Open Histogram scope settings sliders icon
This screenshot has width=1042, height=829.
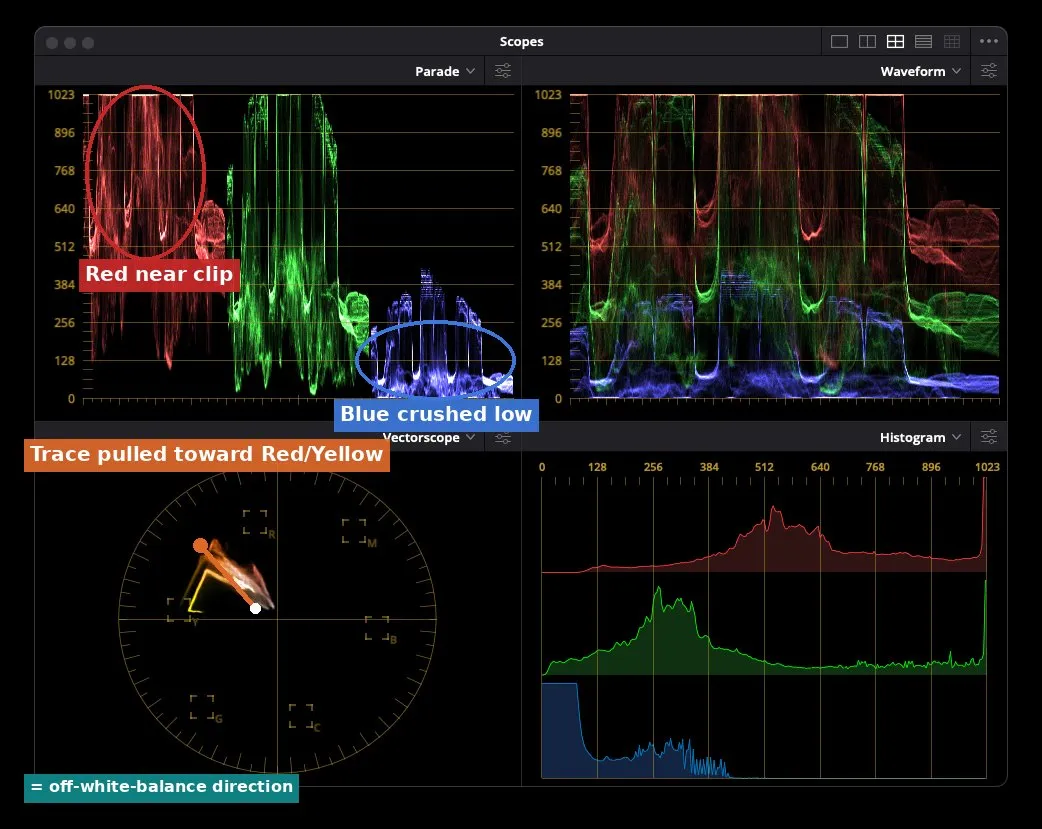[x=989, y=437]
